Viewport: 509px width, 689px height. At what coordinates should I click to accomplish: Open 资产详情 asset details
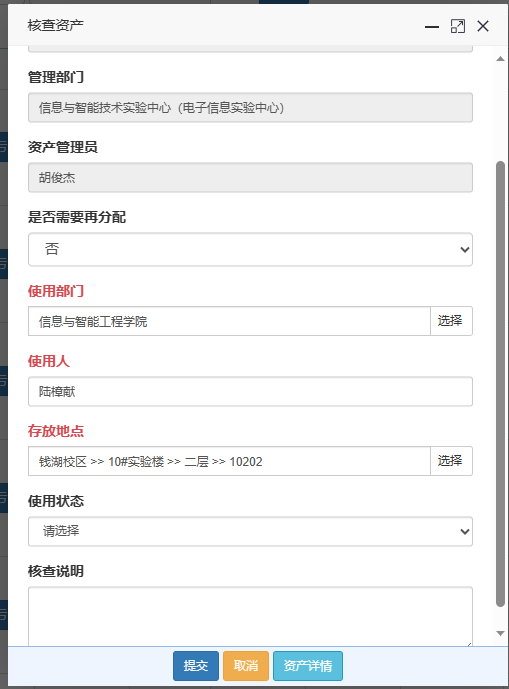(x=308, y=666)
